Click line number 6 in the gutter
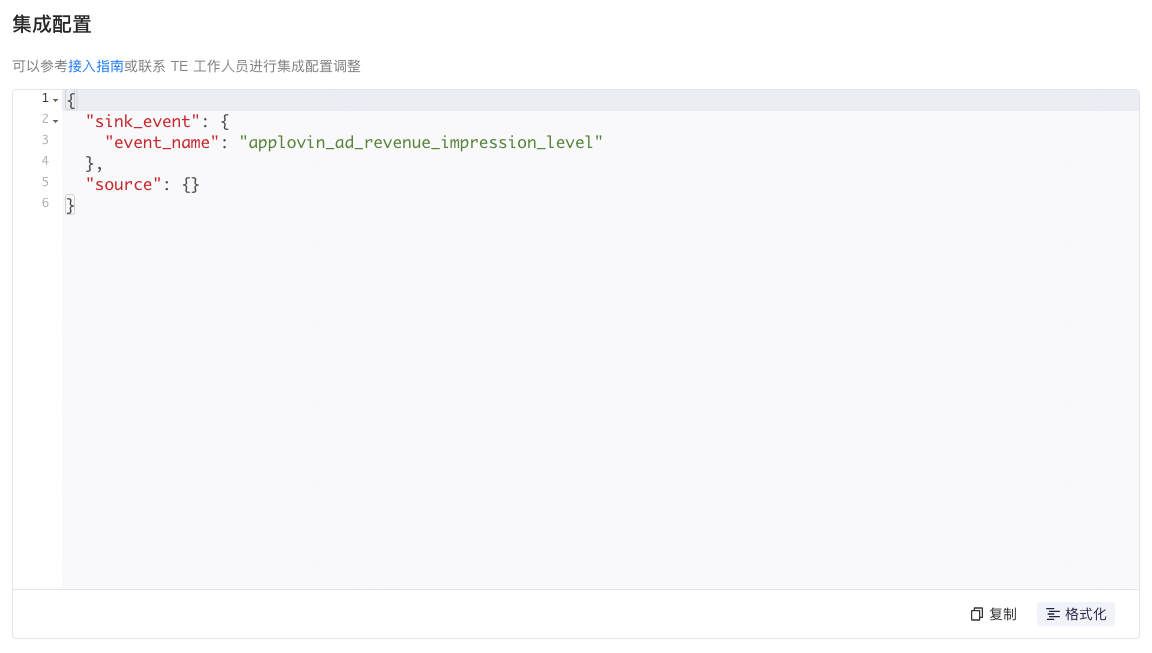The width and height of the screenshot is (1152, 653). [x=44, y=203]
